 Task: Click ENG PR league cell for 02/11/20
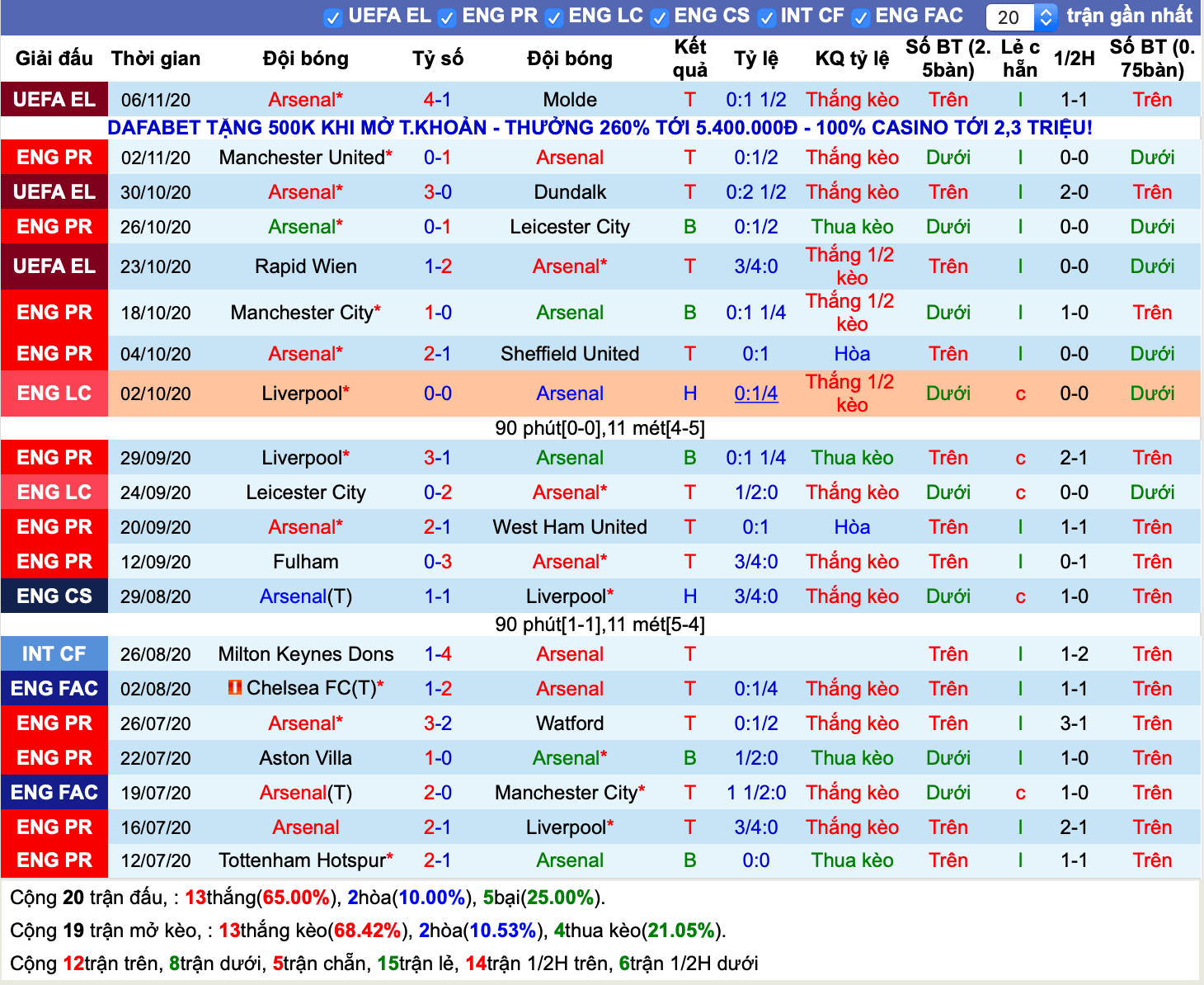(54, 157)
